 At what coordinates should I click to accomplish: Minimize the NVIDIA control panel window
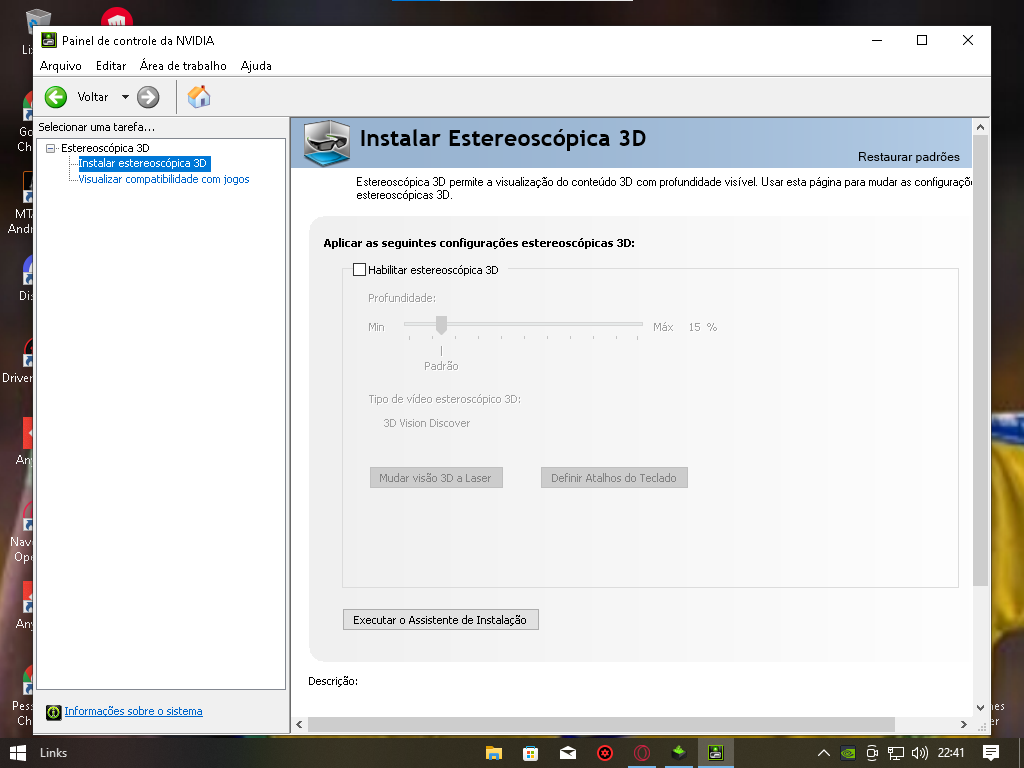coord(877,40)
